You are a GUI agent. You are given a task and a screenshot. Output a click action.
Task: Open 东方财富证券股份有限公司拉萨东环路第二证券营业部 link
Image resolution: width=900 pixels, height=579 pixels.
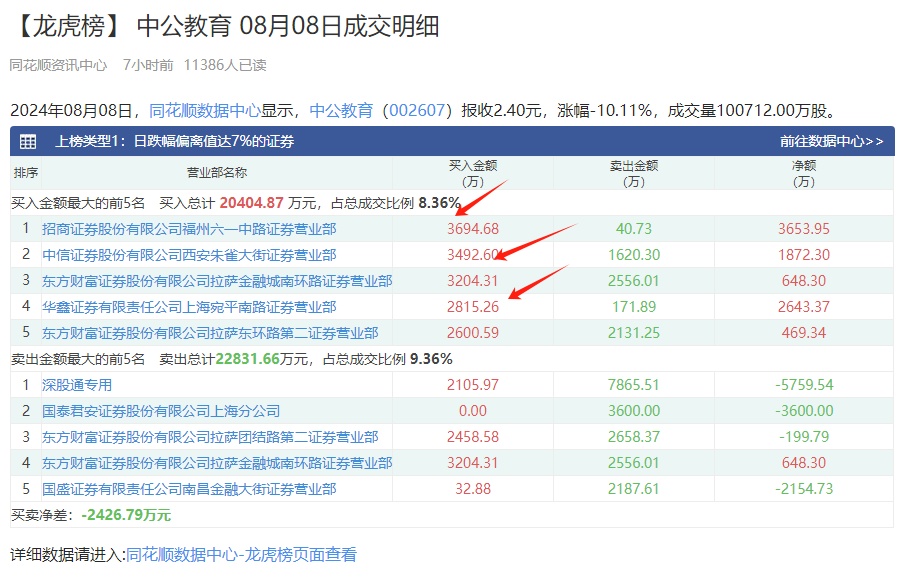click(210, 333)
